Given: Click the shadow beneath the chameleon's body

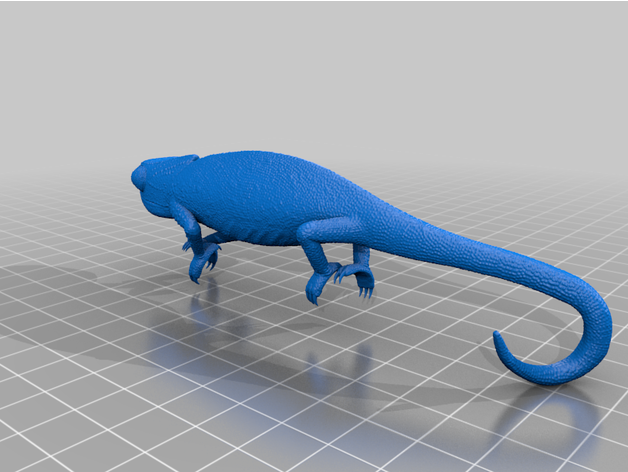Looking at the screenshot, I should click(250, 320).
